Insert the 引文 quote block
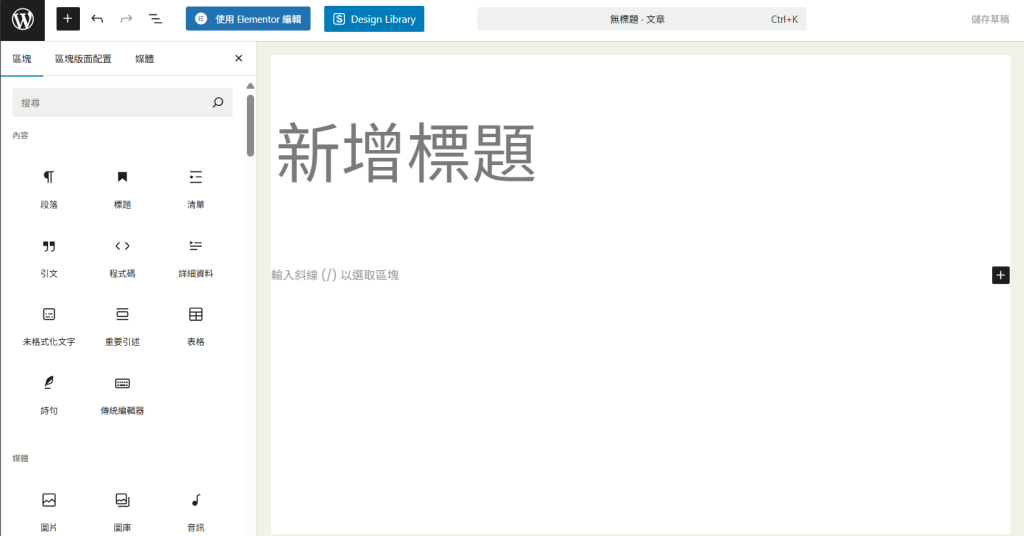1024x536 pixels. [49, 256]
